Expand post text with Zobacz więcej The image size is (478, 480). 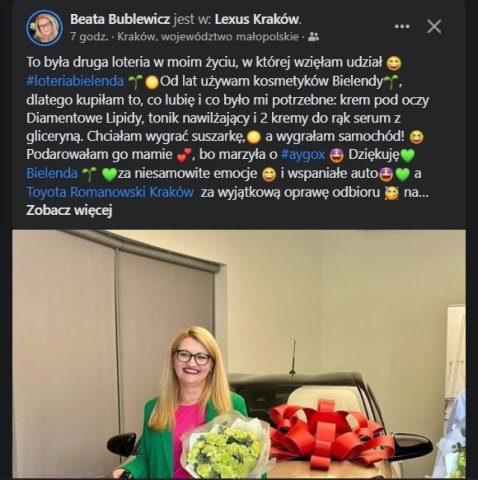coord(69,210)
